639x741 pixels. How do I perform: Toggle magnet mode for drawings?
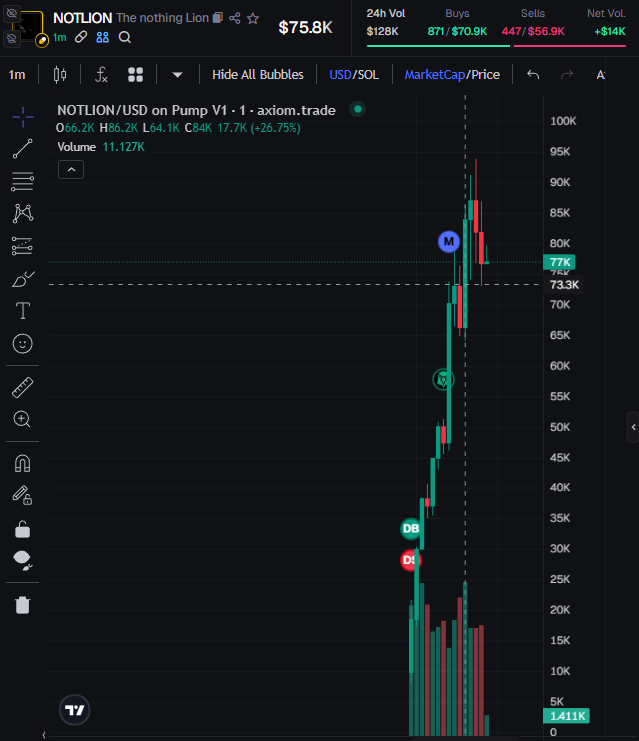point(23,464)
